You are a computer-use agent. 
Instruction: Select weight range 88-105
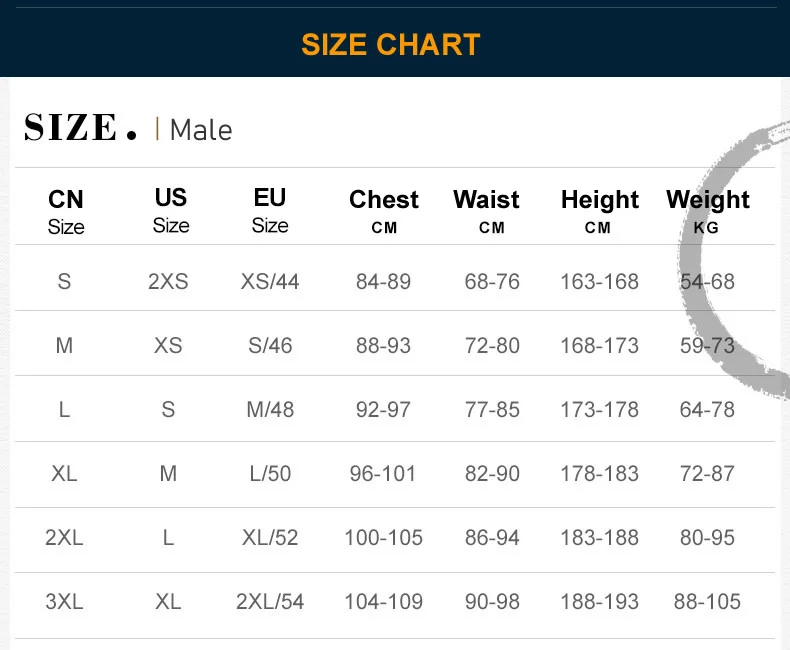(x=707, y=601)
